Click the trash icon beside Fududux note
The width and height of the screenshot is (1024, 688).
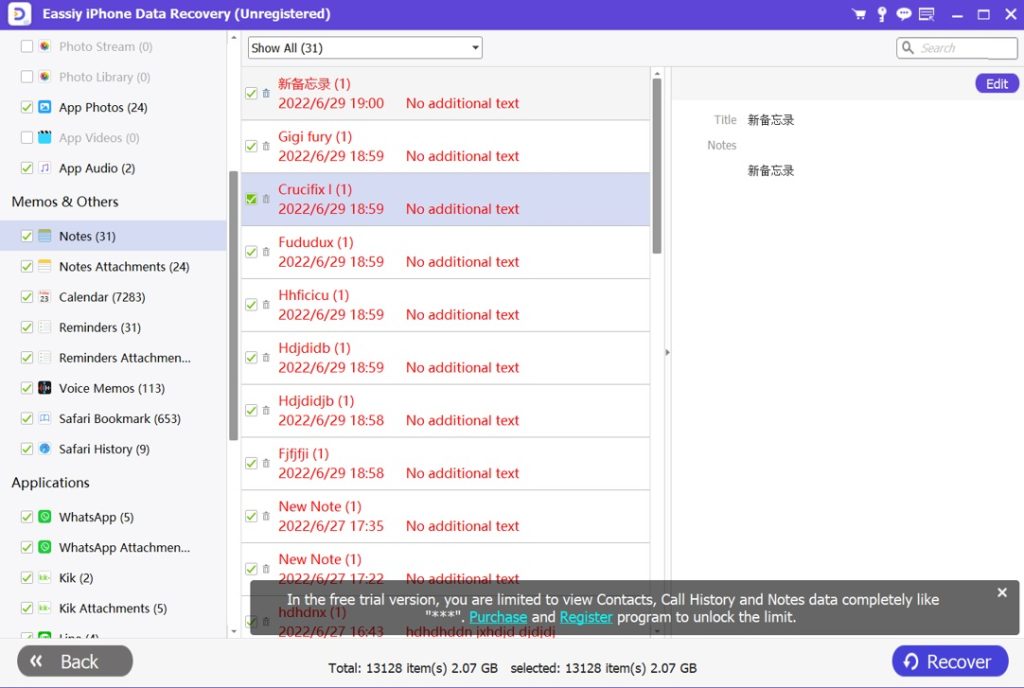(266, 252)
